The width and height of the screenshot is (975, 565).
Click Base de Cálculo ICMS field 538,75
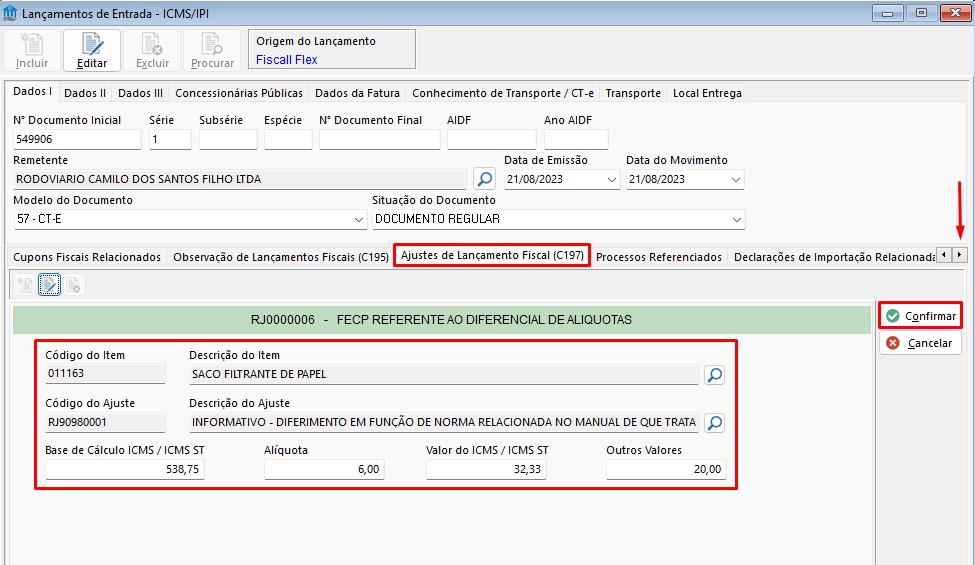tap(124, 469)
